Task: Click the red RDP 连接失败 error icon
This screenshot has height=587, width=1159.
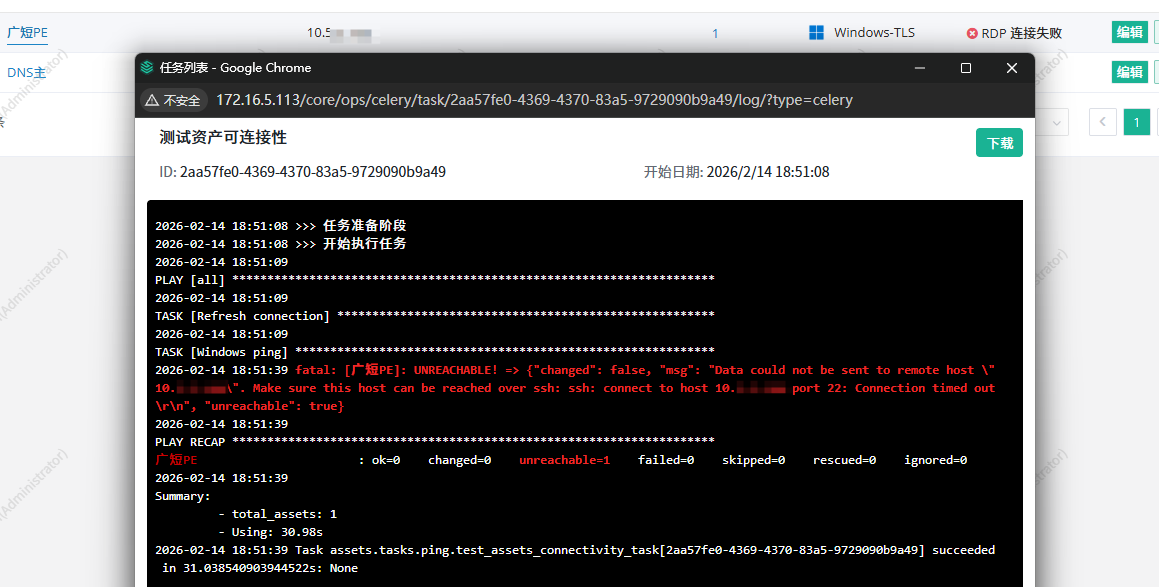Action: (x=972, y=33)
